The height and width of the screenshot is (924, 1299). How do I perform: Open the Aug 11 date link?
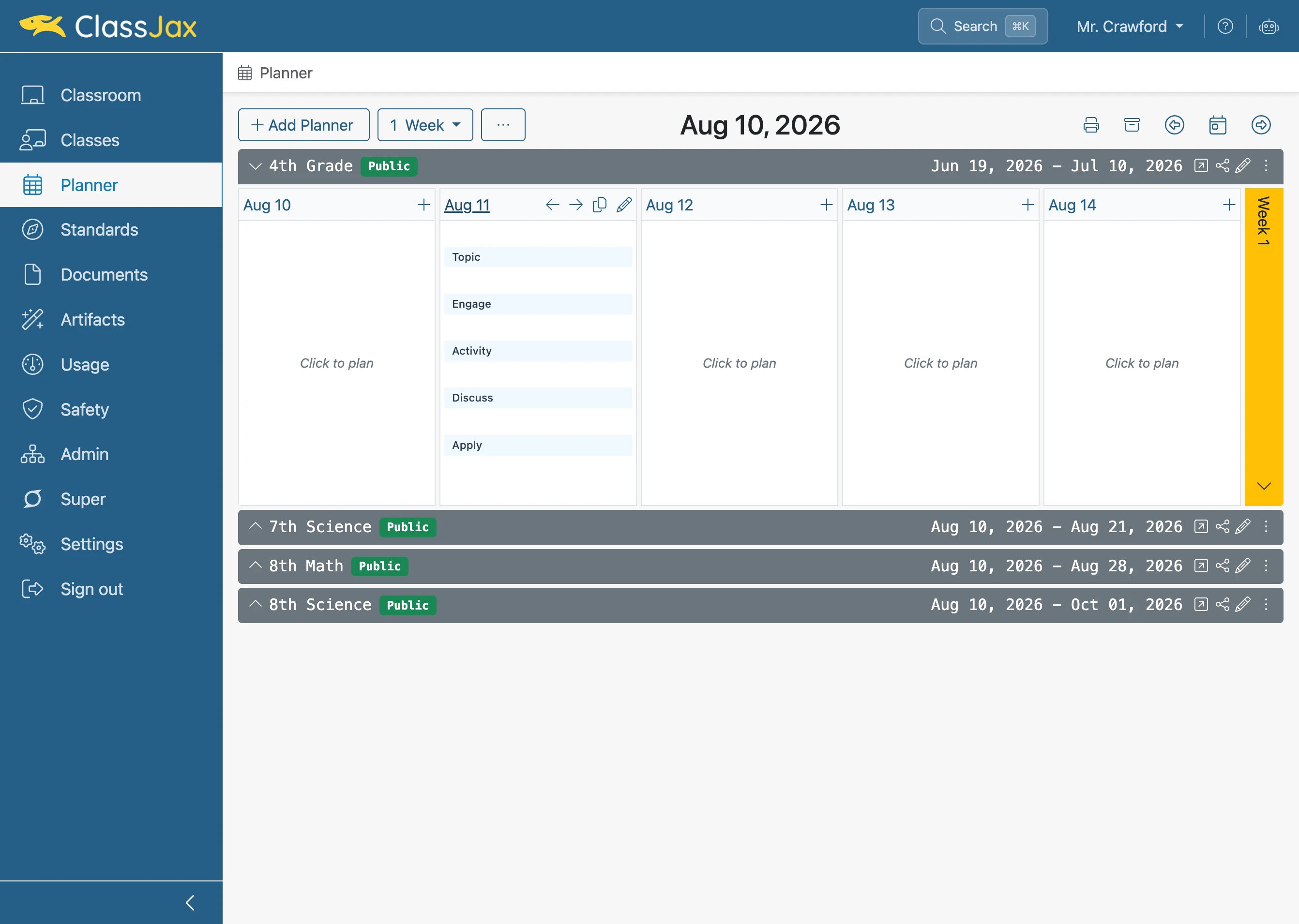click(467, 205)
